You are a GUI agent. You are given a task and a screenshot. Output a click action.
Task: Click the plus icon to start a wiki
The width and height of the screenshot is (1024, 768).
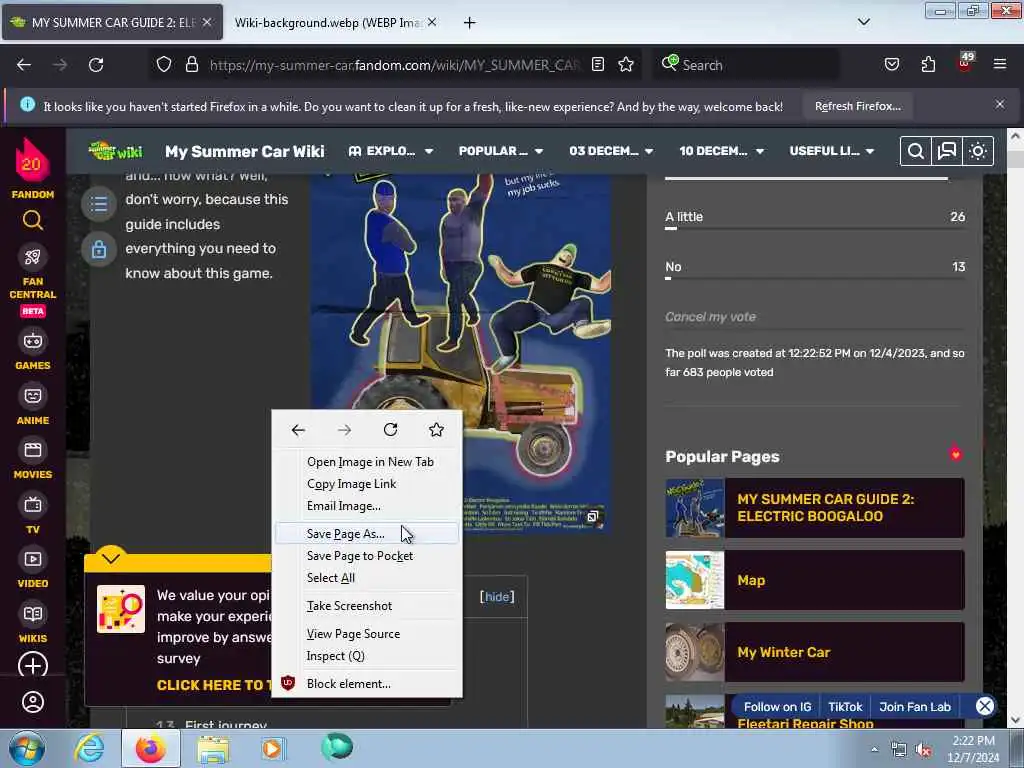click(33, 665)
